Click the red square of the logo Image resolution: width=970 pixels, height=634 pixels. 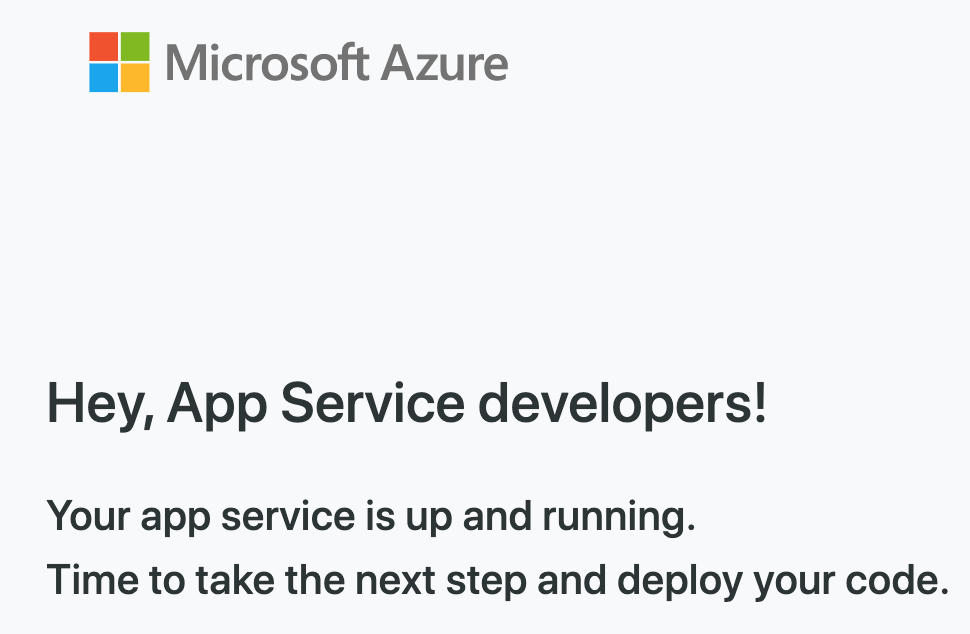[x=104, y=47]
